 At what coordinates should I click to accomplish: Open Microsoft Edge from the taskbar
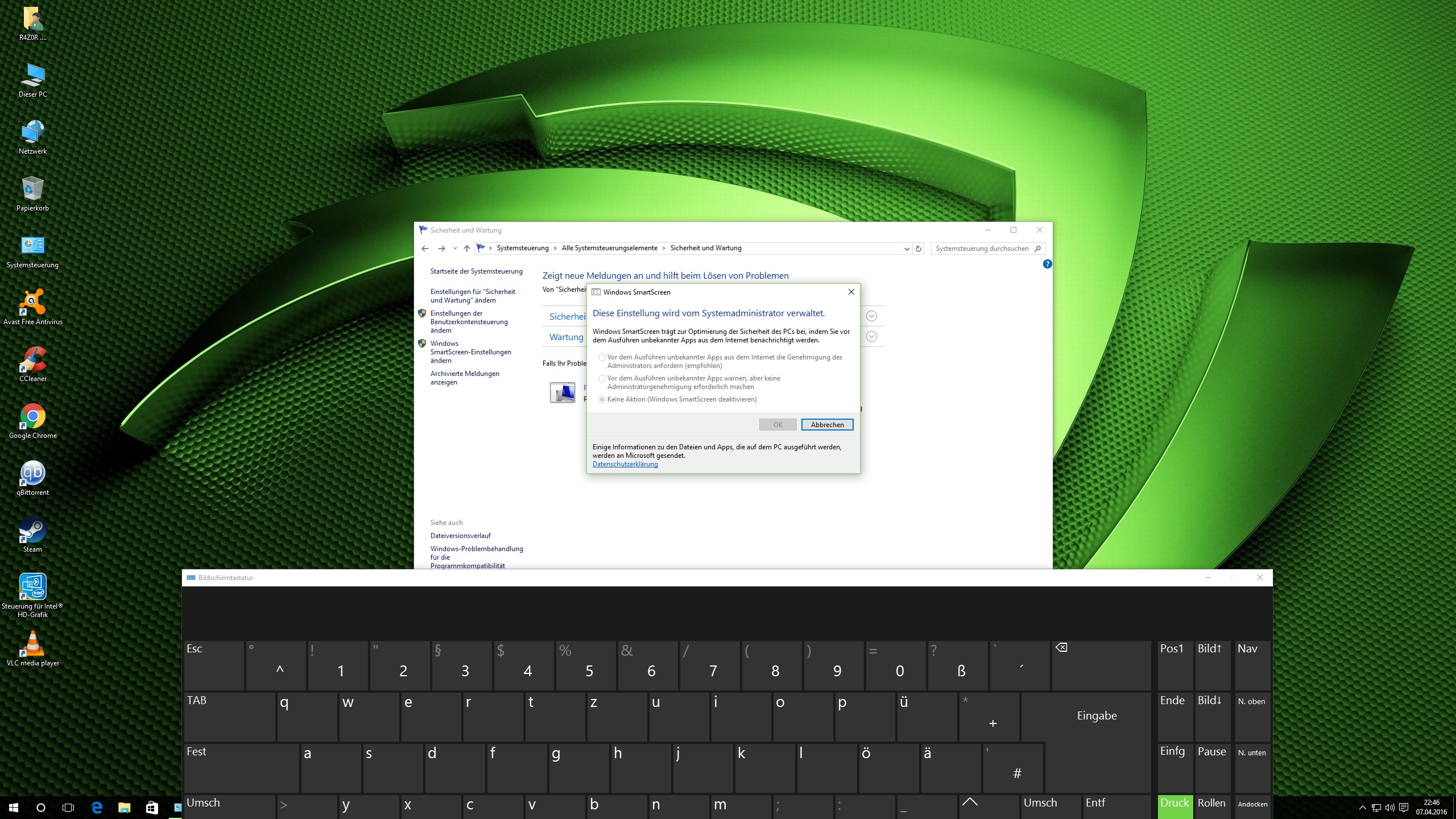(97, 807)
